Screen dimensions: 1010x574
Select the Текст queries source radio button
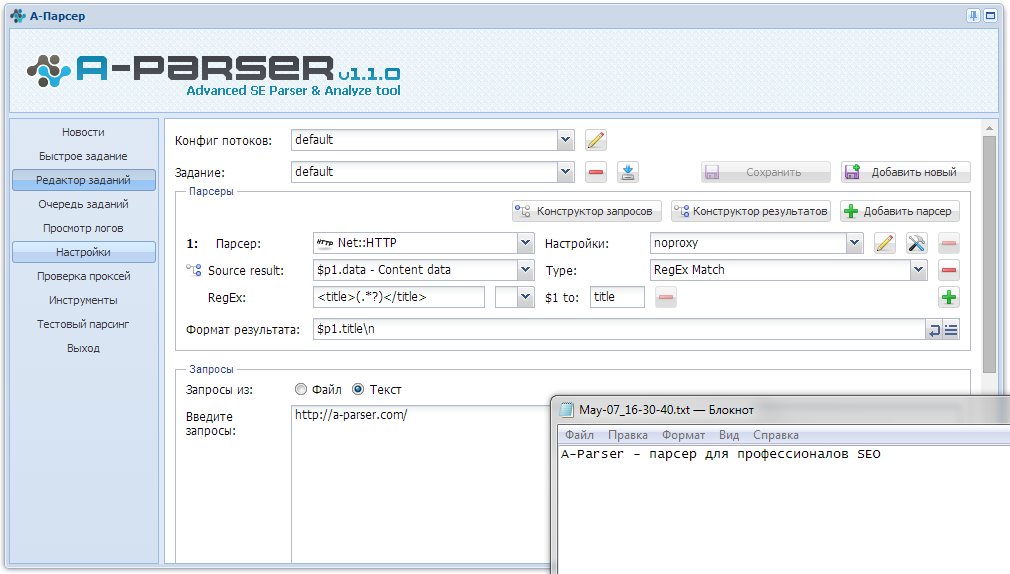[358, 389]
